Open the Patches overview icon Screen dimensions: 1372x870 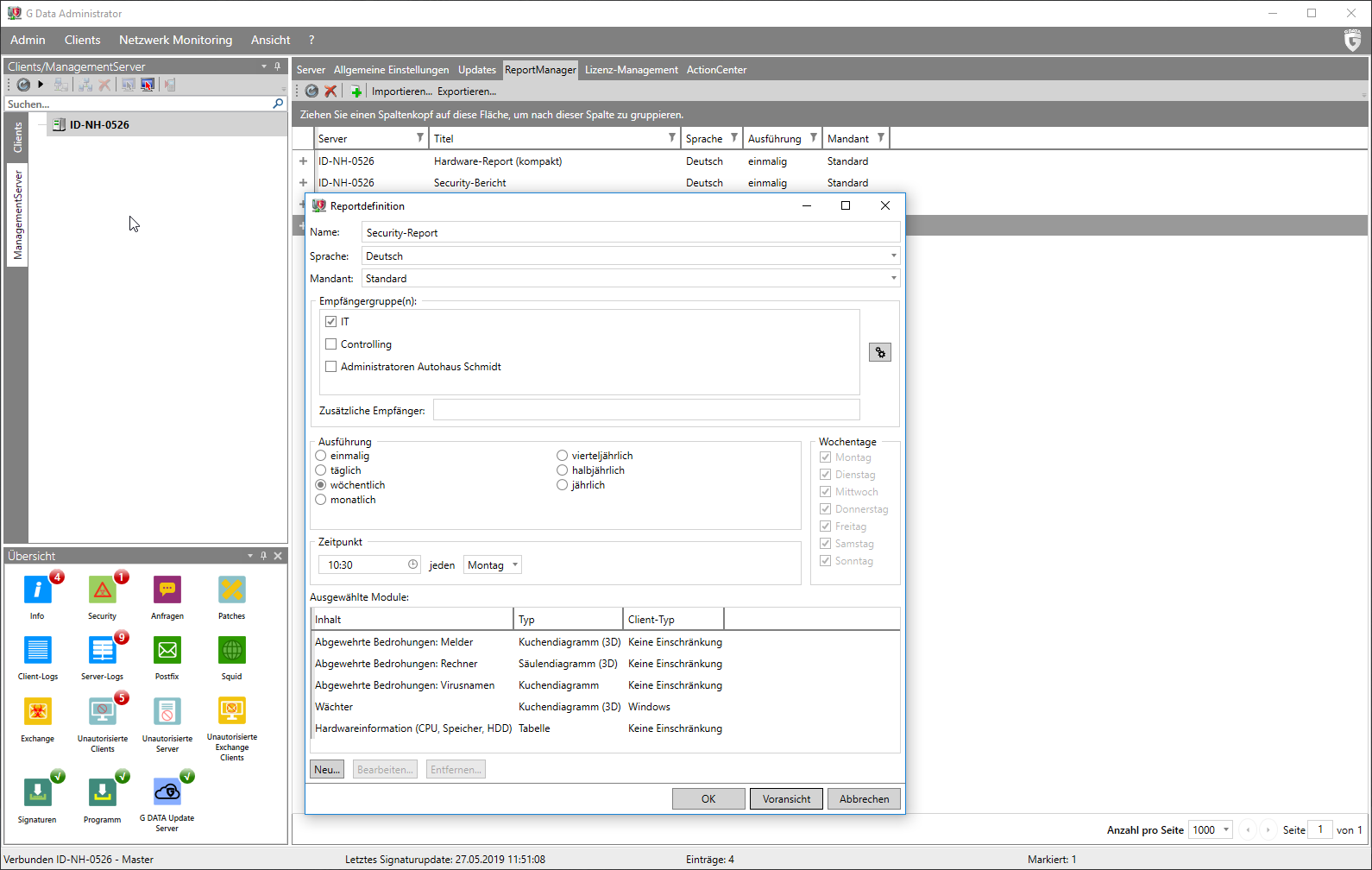(x=232, y=590)
